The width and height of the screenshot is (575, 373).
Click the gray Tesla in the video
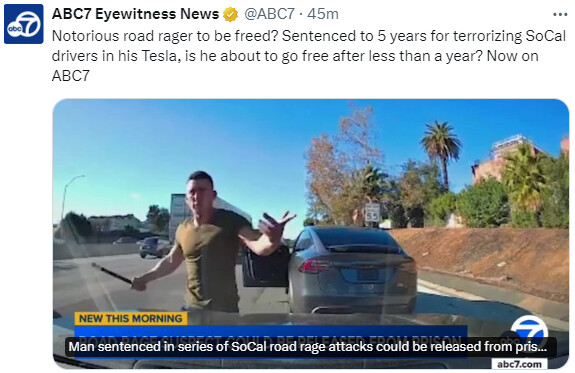point(352,270)
